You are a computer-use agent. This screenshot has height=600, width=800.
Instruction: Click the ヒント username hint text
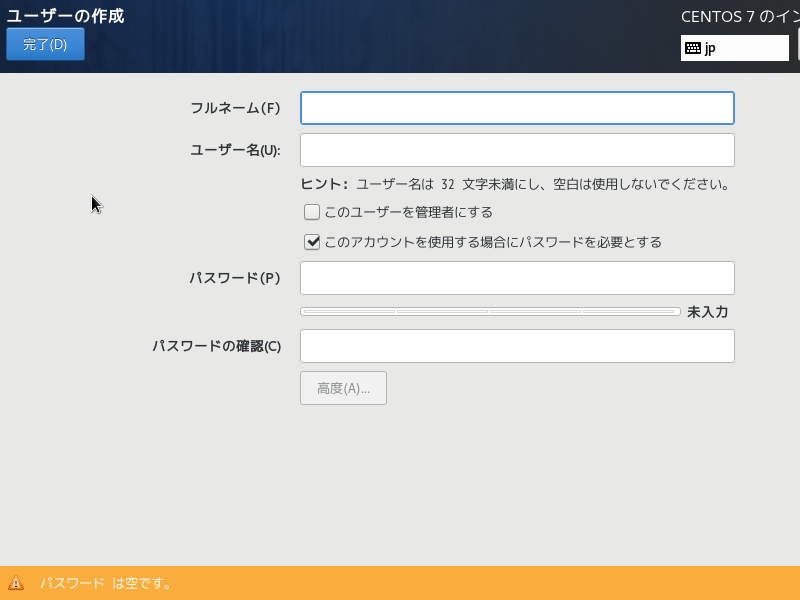514,184
